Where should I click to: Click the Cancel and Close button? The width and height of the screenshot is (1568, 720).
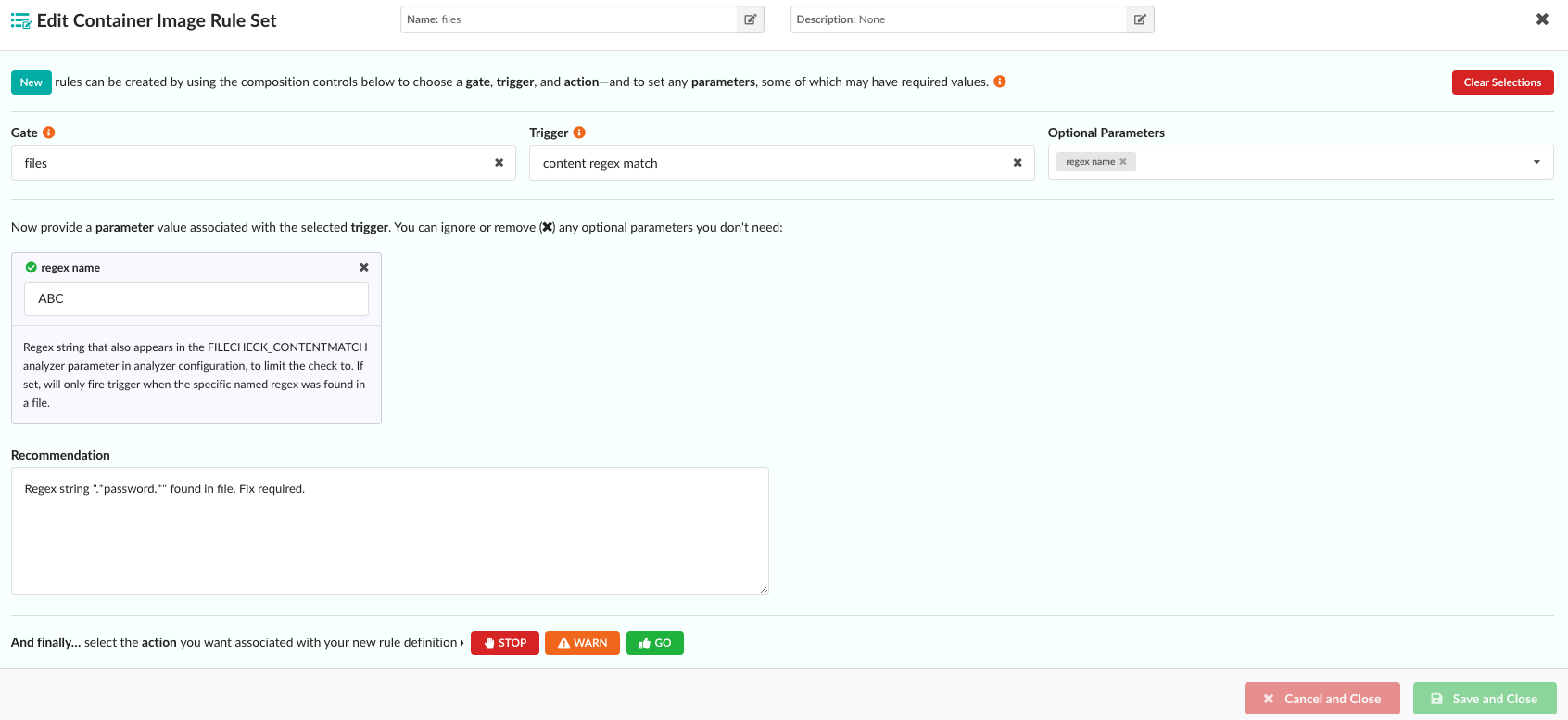[x=1321, y=699]
